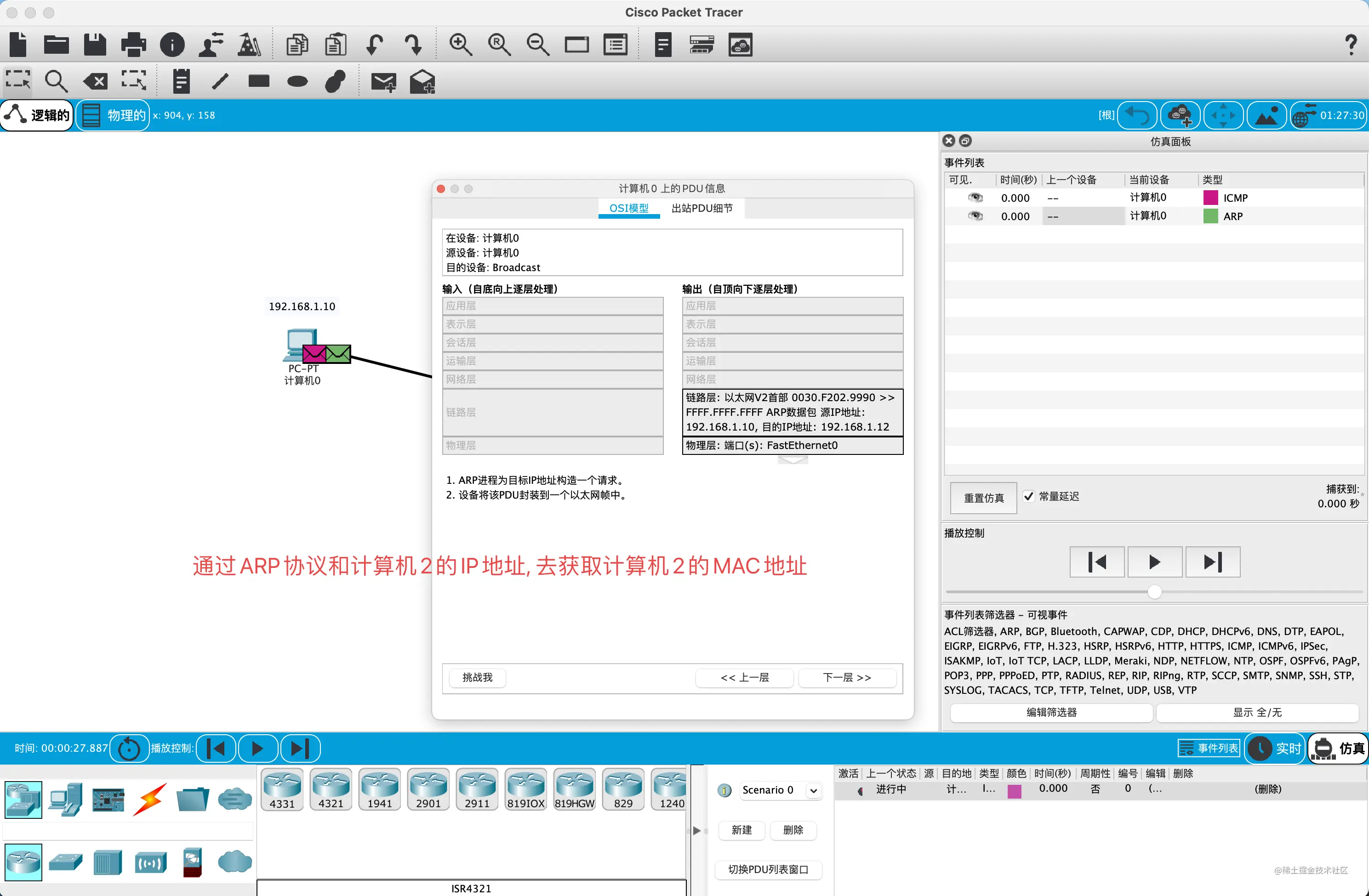Click 重置仿真 to reset simulation
The width and height of the screenshot is (1369, 896).
click(x=984, y=498)
